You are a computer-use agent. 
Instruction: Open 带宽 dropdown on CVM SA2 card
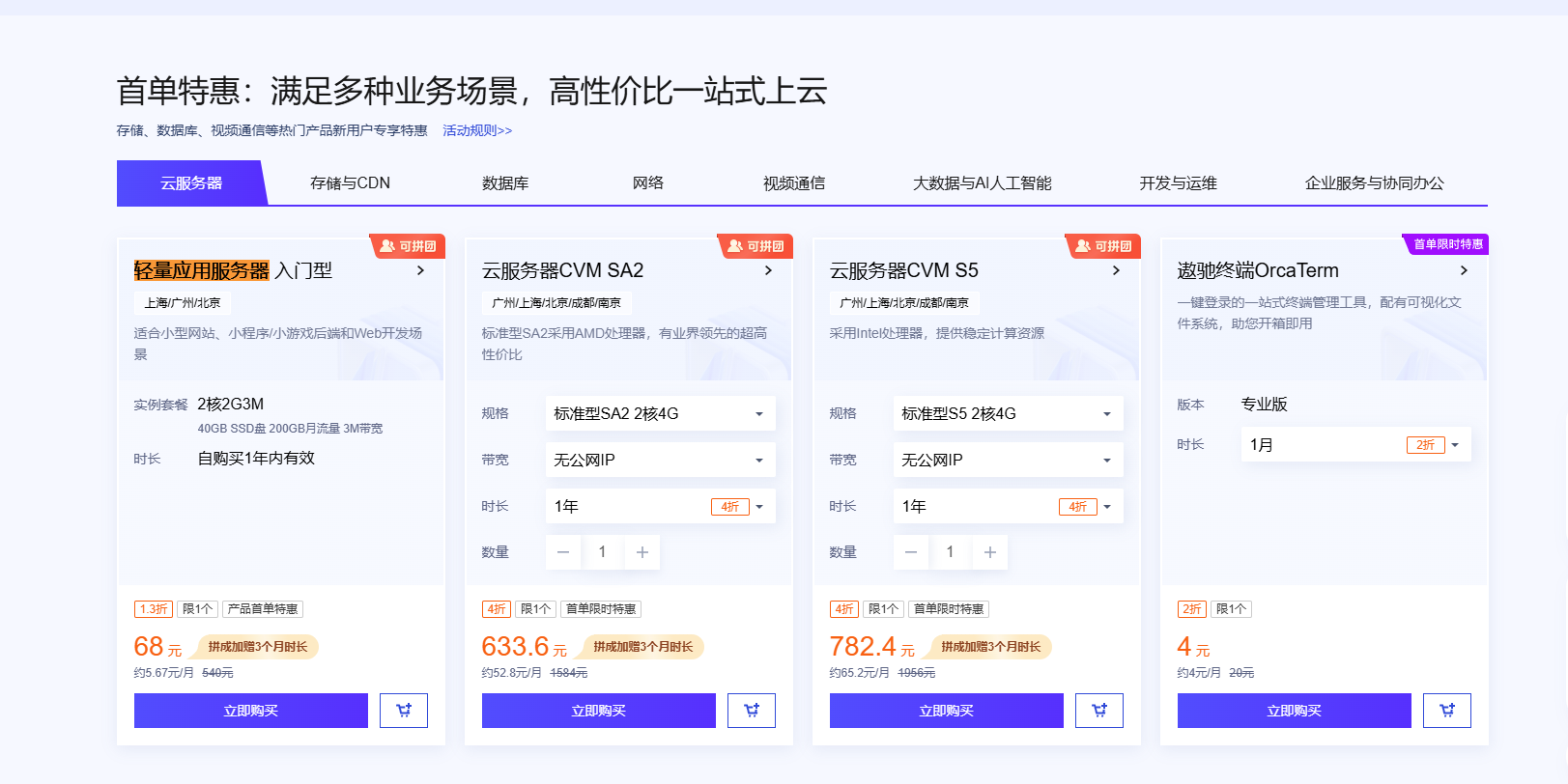coord(661,460)
